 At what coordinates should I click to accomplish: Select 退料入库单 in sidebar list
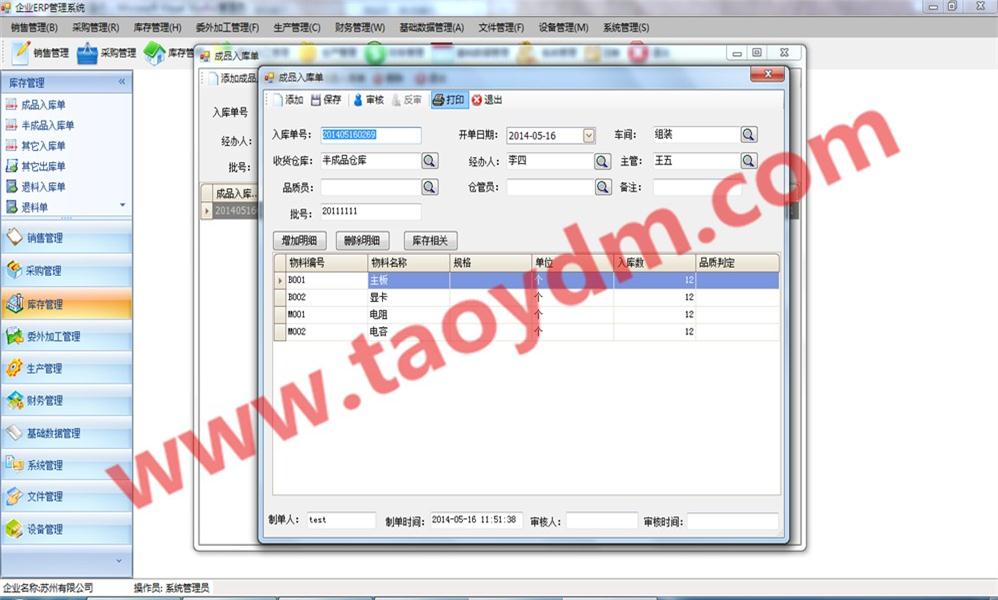pos(43,186)
